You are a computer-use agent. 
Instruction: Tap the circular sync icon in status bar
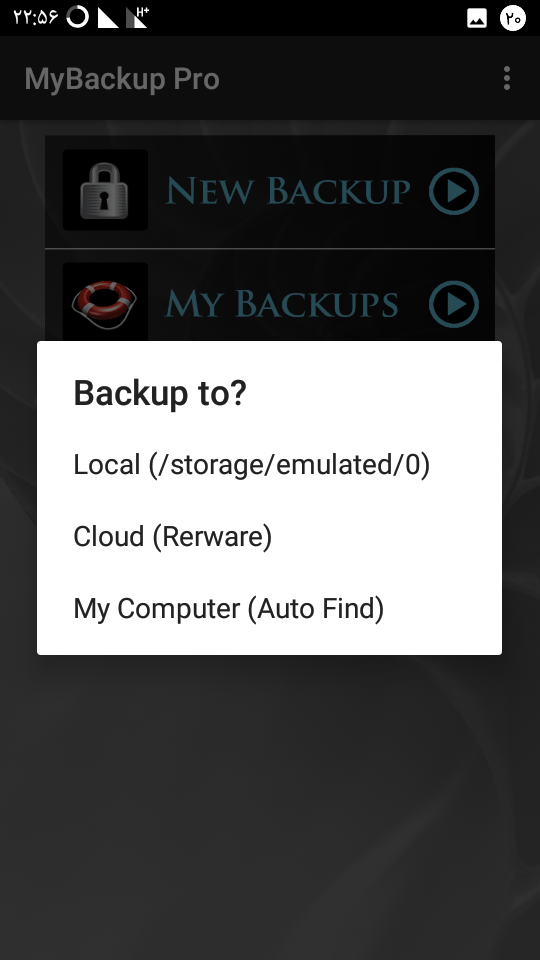tap(78, 17)
